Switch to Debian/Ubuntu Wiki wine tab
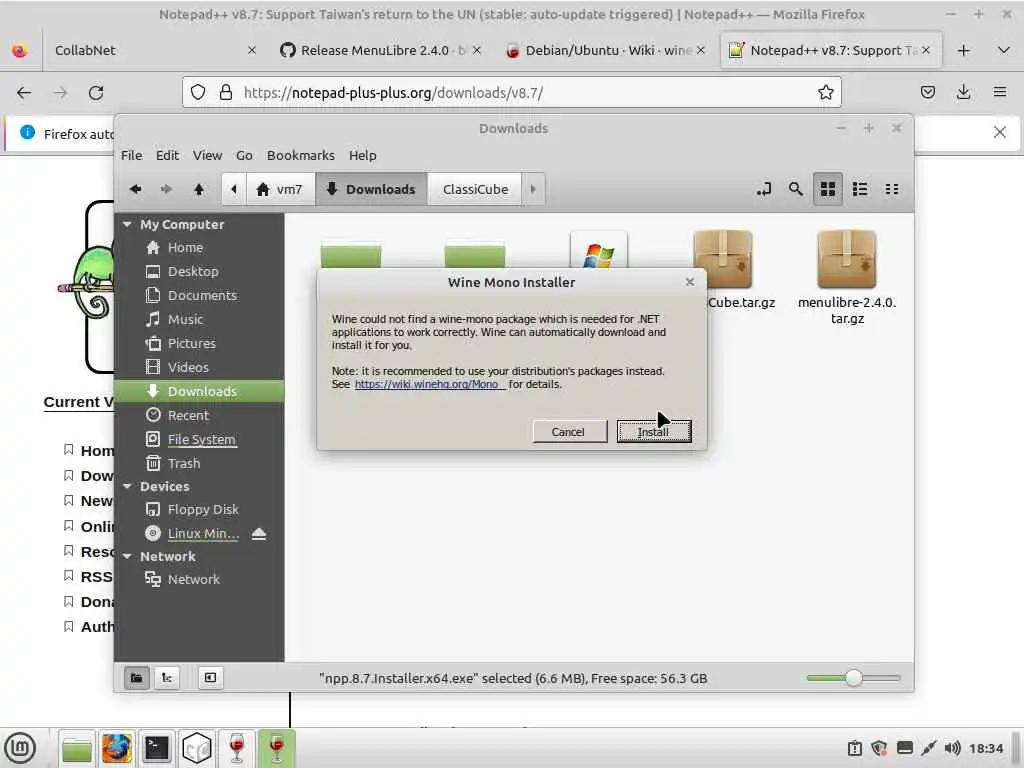The image size is (1024, 768). [x=606, y=50]
